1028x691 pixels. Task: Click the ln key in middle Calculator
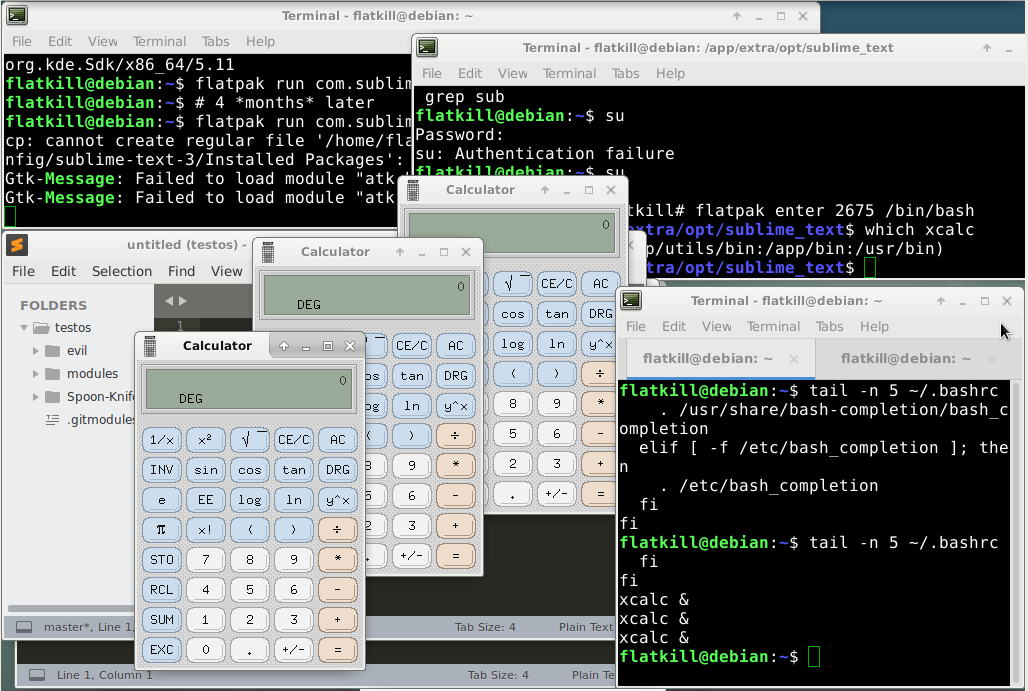coord(411,406)
